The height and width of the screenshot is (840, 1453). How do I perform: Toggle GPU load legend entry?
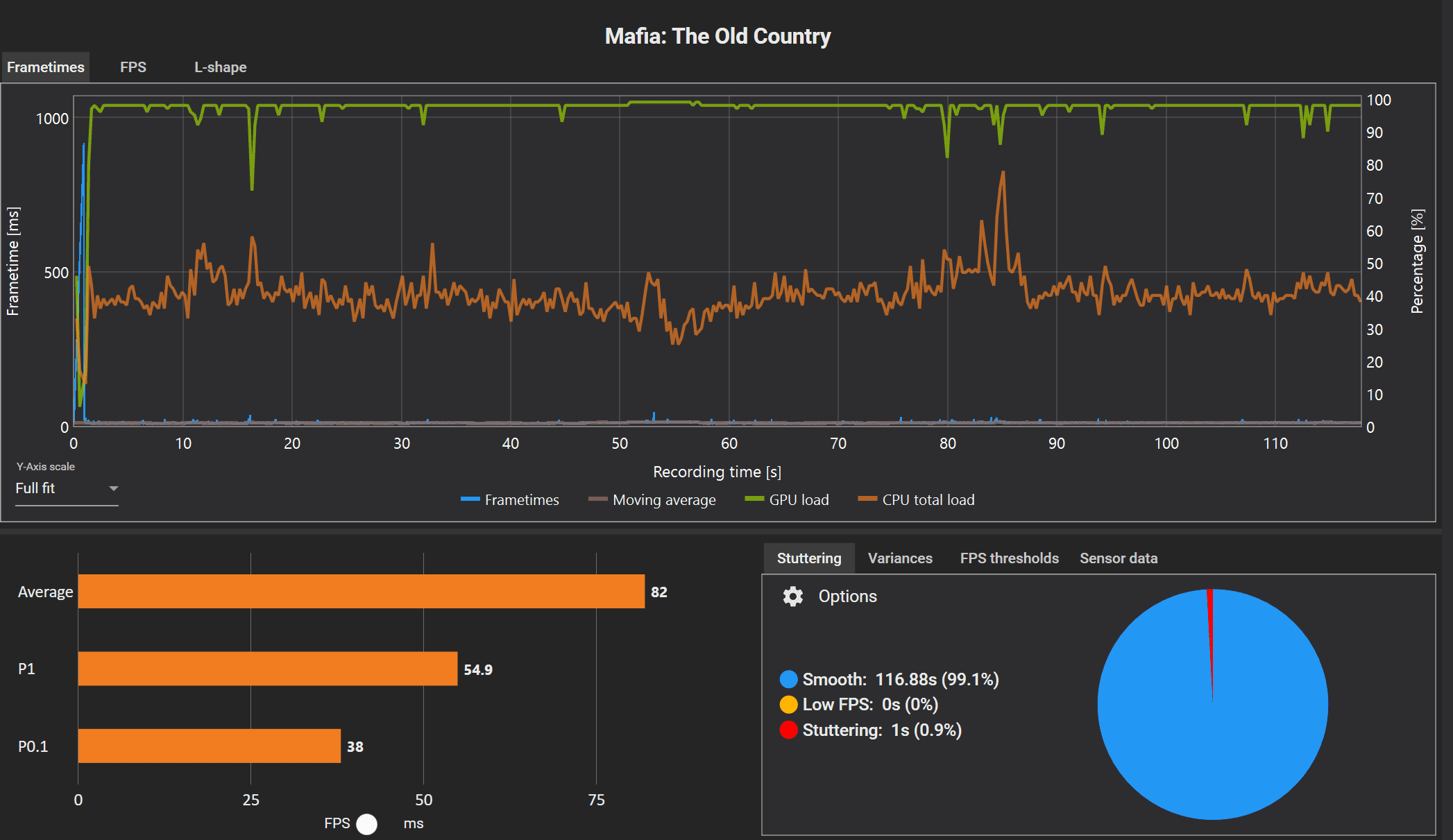787,500
